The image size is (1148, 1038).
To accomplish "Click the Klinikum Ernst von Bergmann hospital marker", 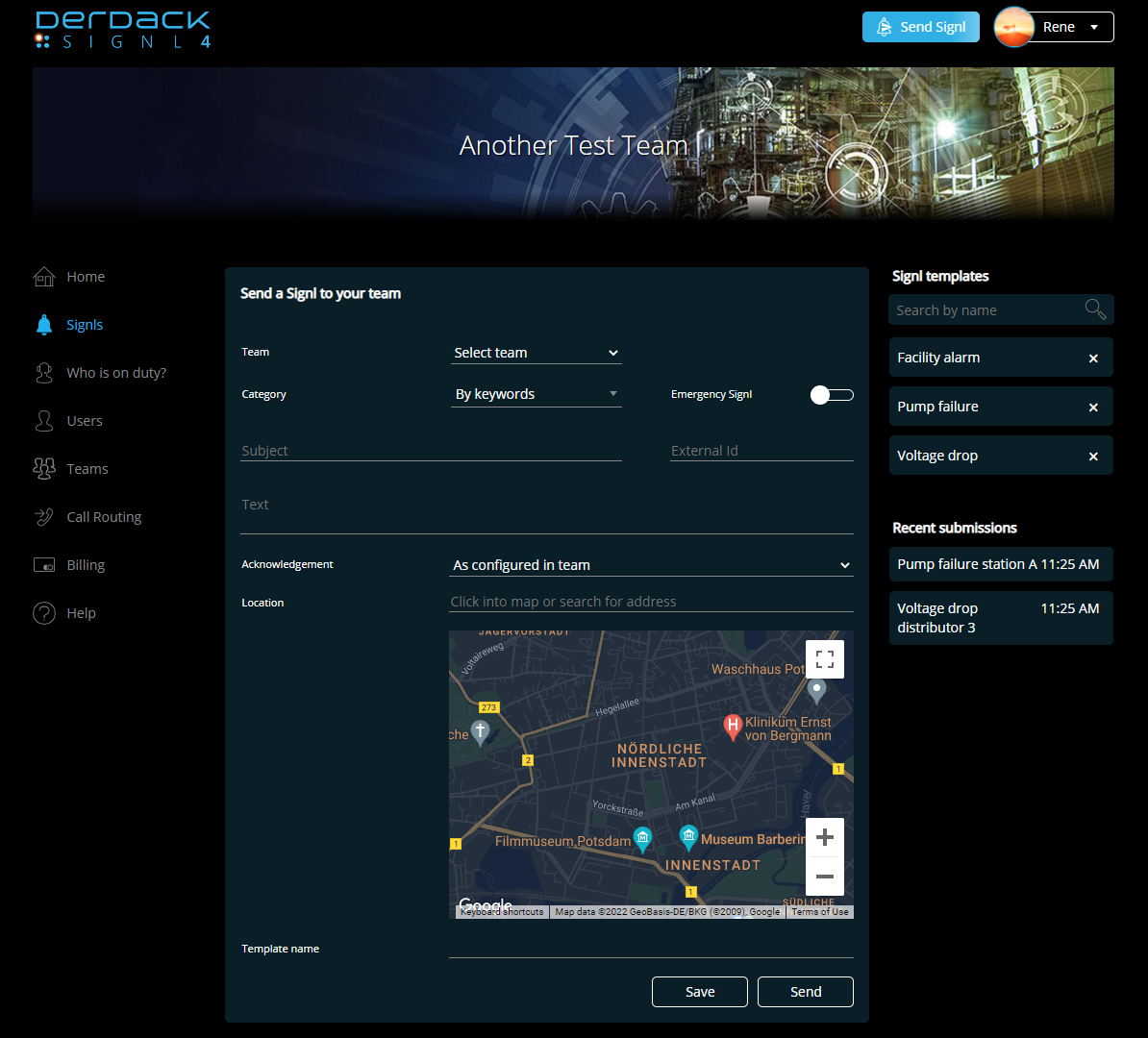I will (x=732, y=727).
